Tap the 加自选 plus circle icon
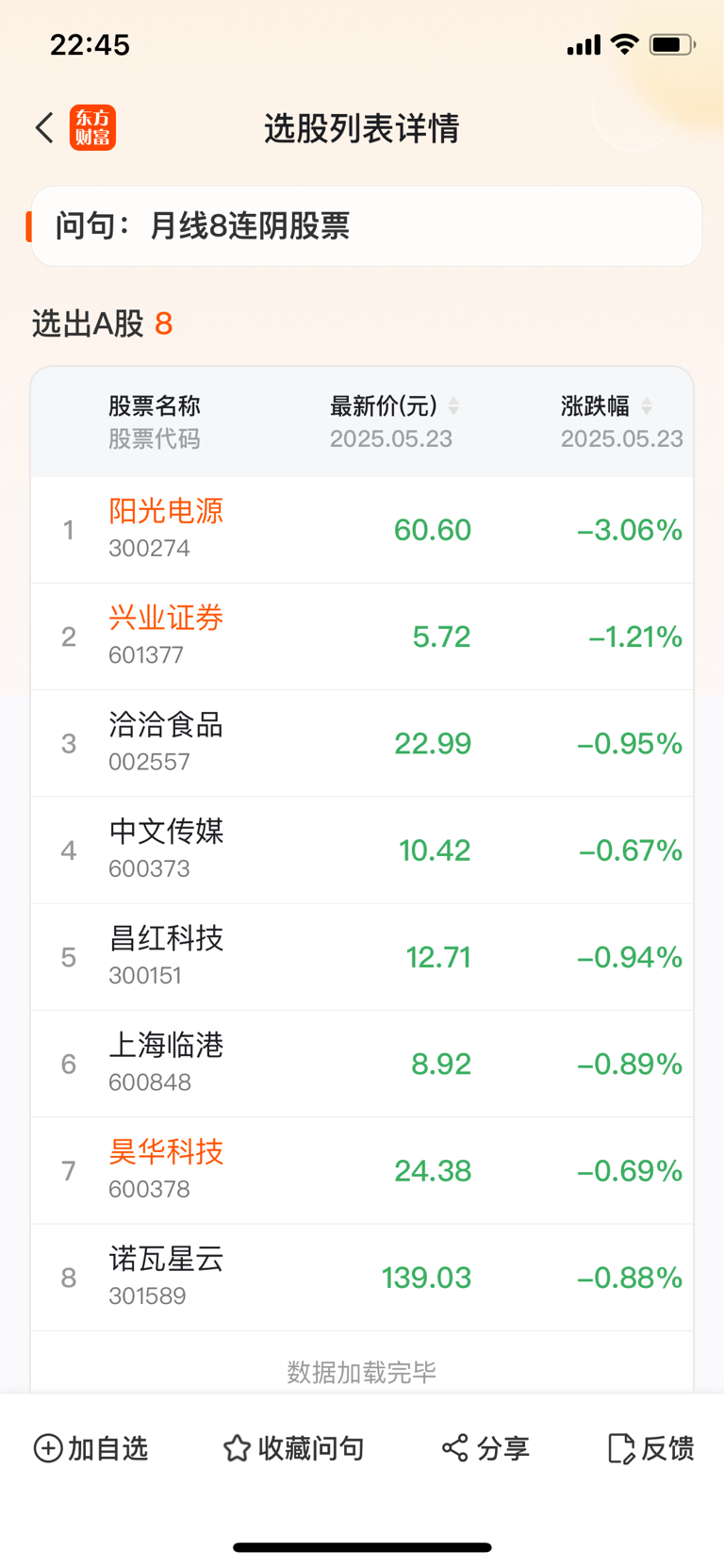This screenshot has height=1568, width=724. [48, 1447]
